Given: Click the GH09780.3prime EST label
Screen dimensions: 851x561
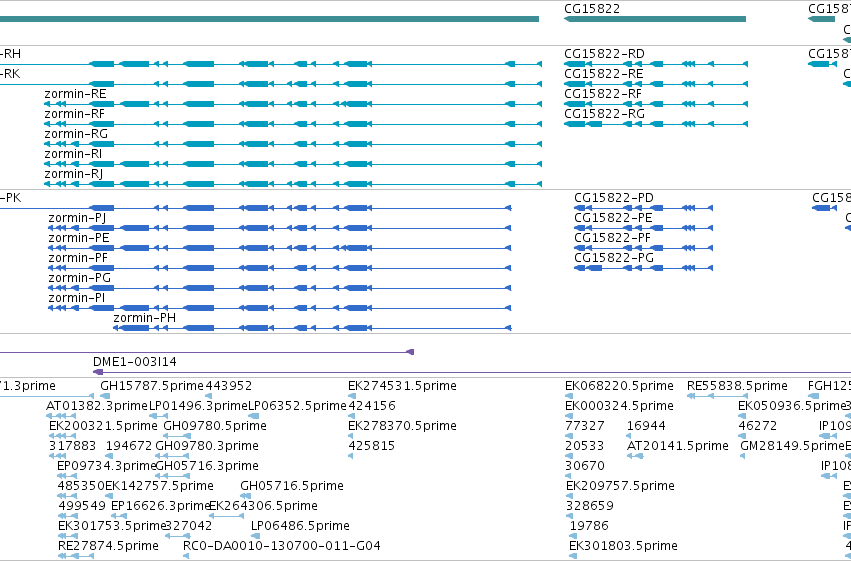Looking at the screenshot, I should (207, 447).
